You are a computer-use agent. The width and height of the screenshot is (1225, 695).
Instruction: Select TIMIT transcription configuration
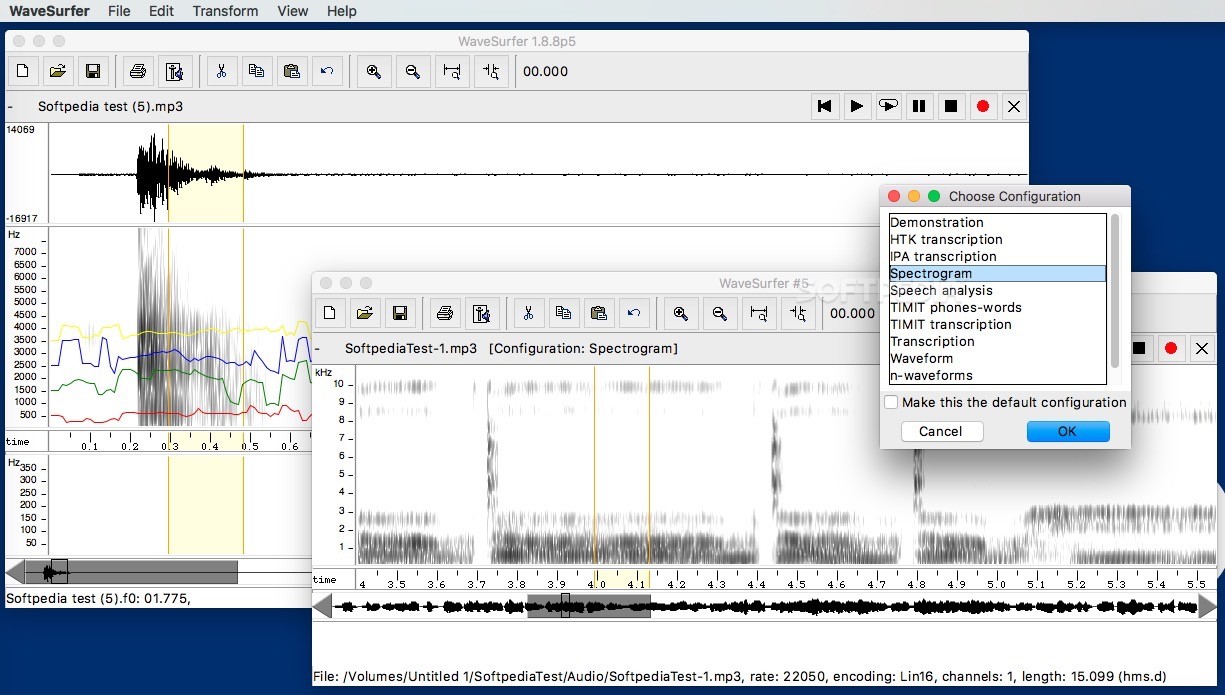click(x=997, y=325)
